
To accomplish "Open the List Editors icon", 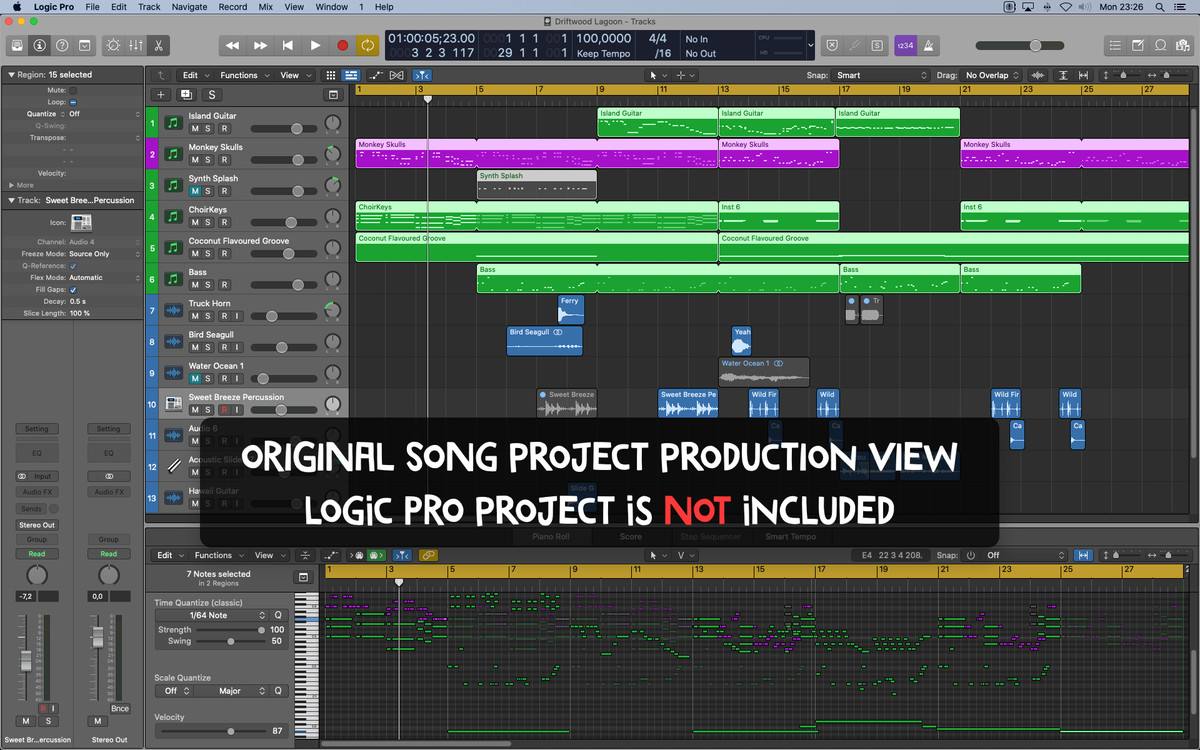I will coord(1115,45).
